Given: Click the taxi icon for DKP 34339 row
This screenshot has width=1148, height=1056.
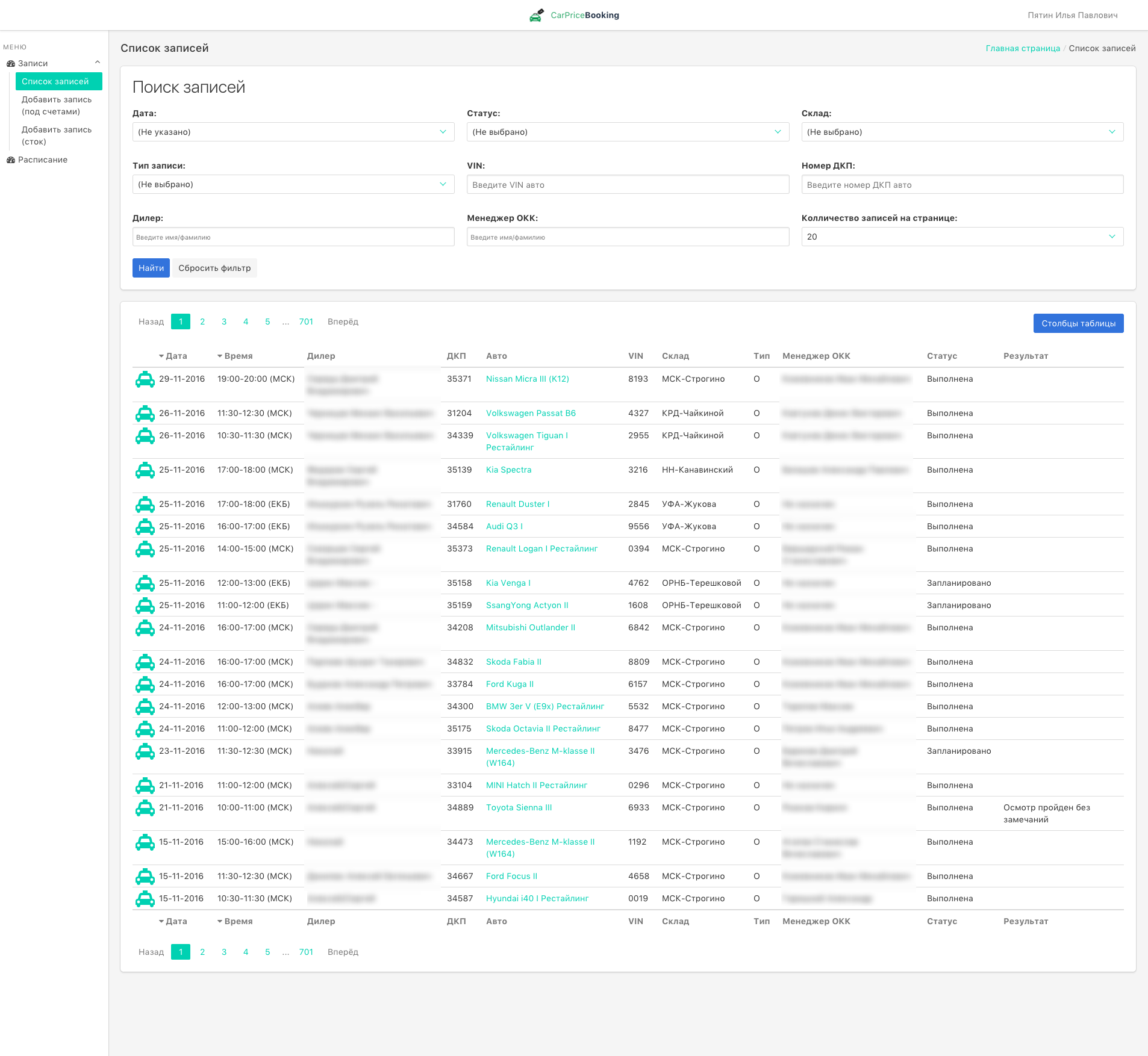Looking at the screenshot, I should pyautogui.click(x=145, y=436).
